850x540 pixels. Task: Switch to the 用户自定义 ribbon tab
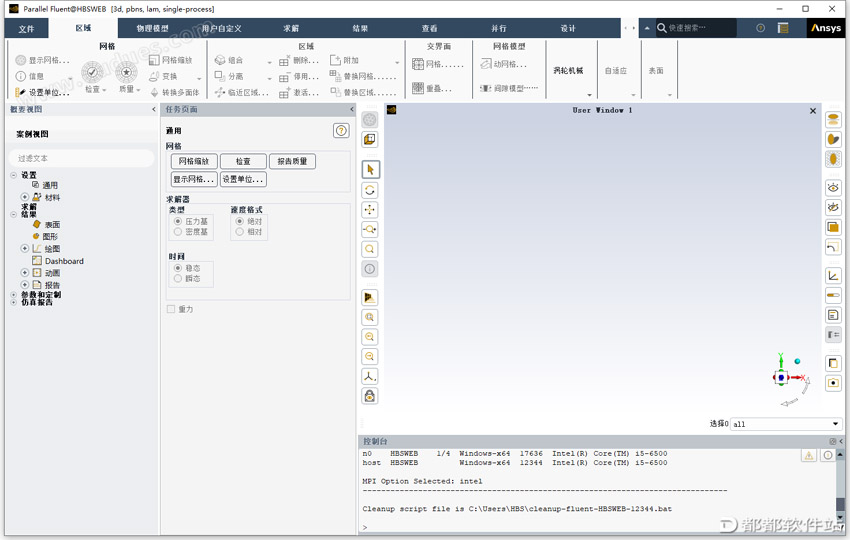coord(222,28)
